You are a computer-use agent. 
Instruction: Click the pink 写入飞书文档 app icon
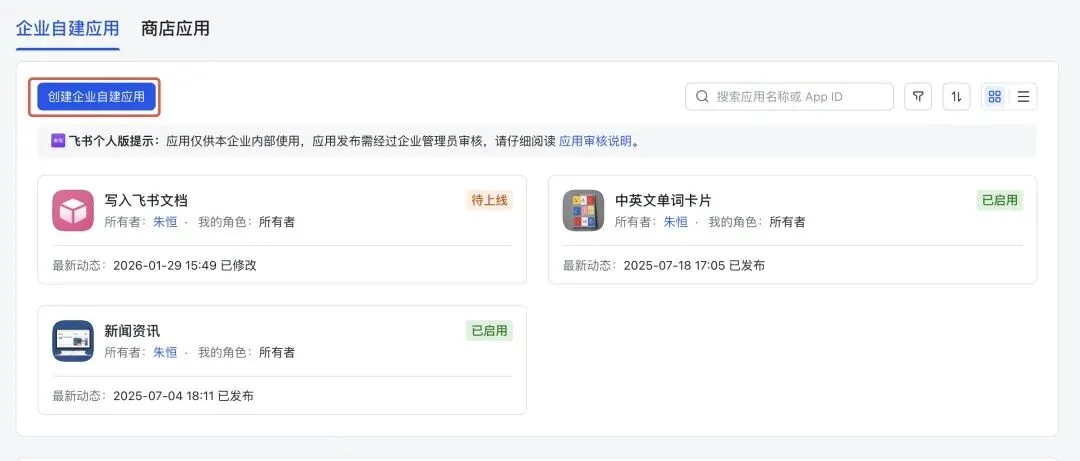coord(73,210)
